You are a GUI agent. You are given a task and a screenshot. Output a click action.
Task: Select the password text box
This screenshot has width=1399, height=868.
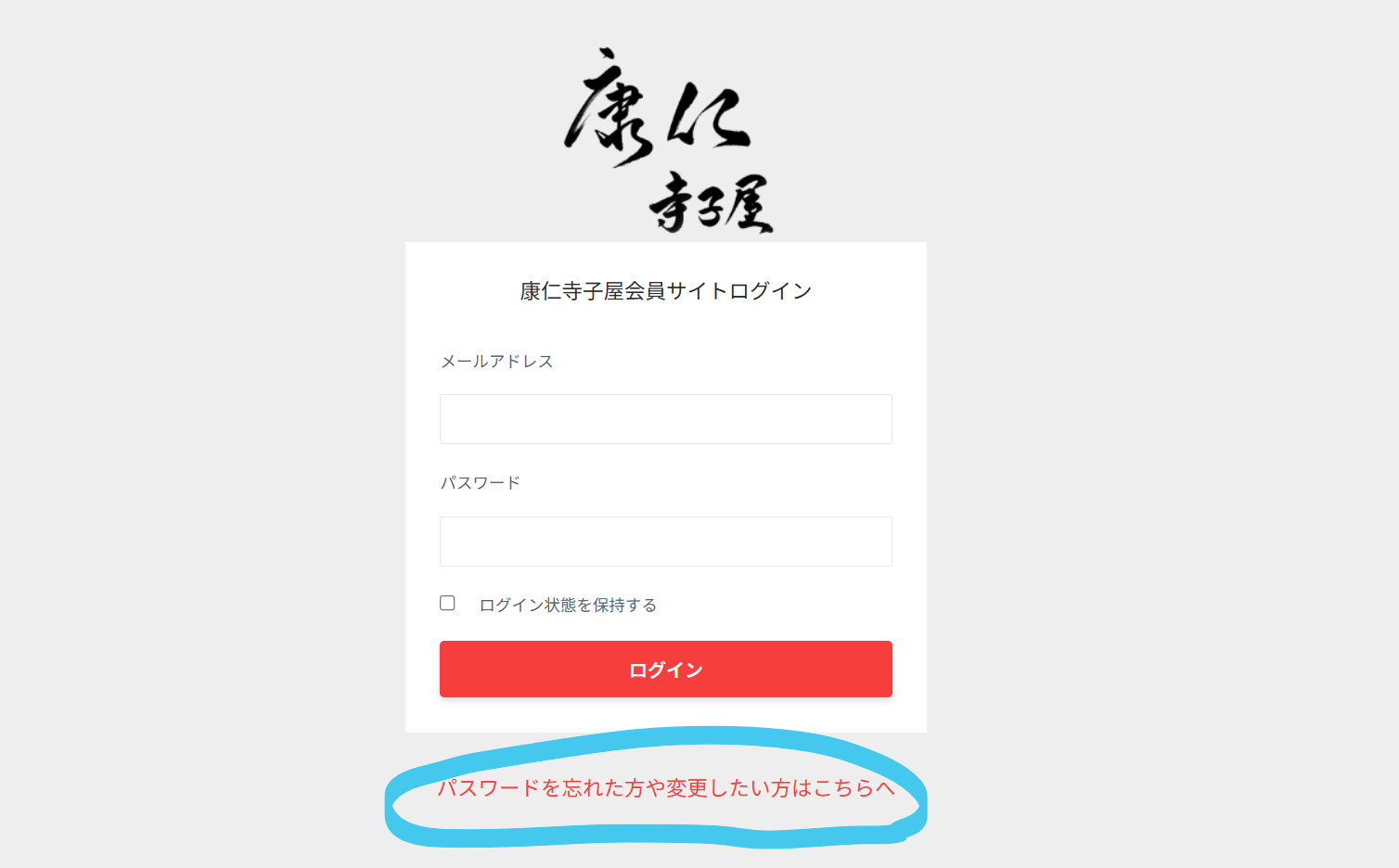[x=666, y=542]
